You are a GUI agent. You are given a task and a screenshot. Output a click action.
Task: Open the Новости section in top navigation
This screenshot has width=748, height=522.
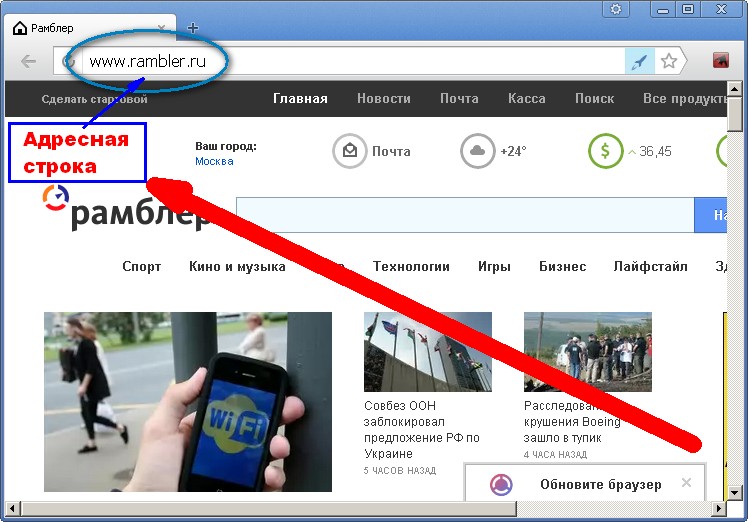pyautogui.click(x=384, y=99)
